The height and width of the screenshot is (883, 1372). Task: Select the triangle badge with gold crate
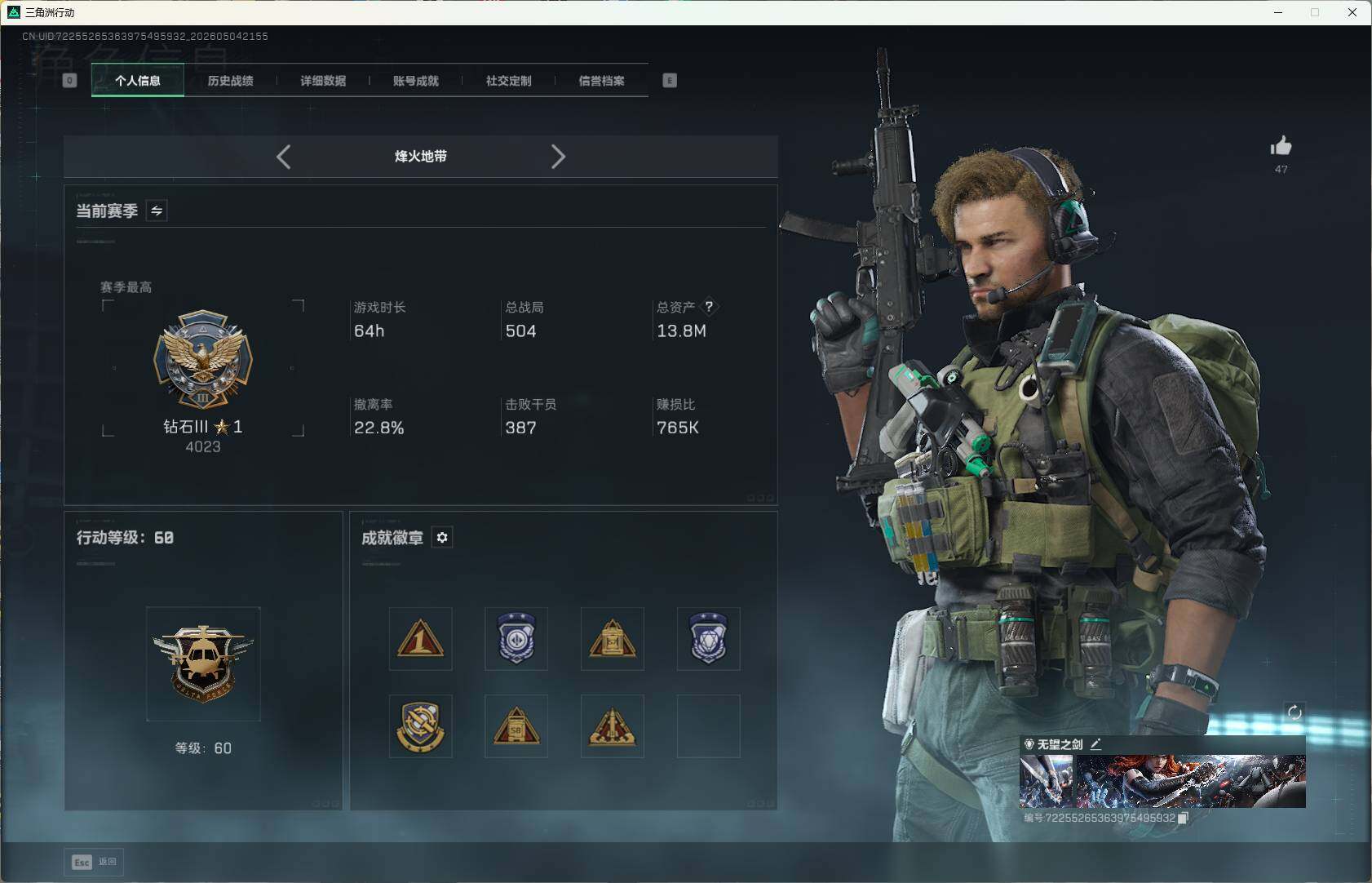(613, 638)
